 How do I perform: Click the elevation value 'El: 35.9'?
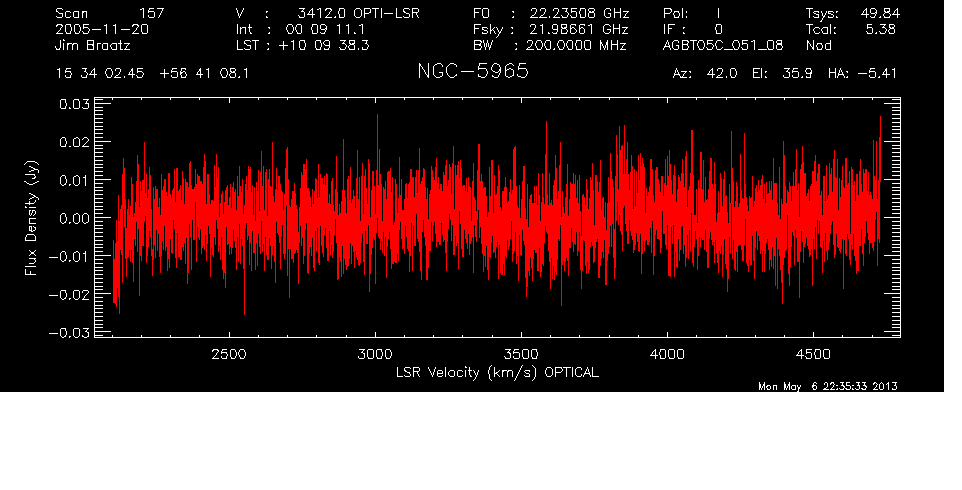pyautogui.click(x=782, y=74)
